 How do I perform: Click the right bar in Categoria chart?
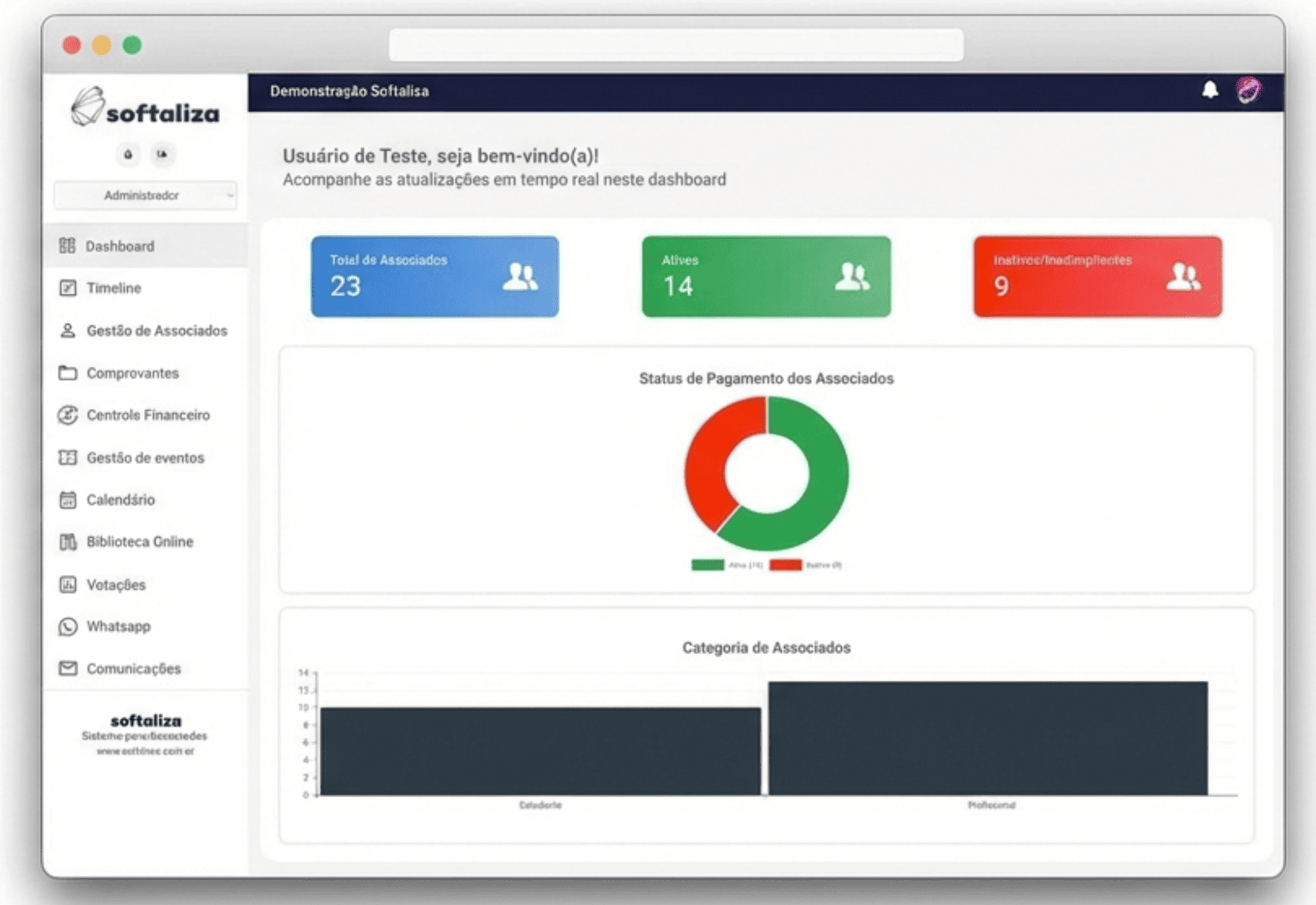tap(987, 739)
